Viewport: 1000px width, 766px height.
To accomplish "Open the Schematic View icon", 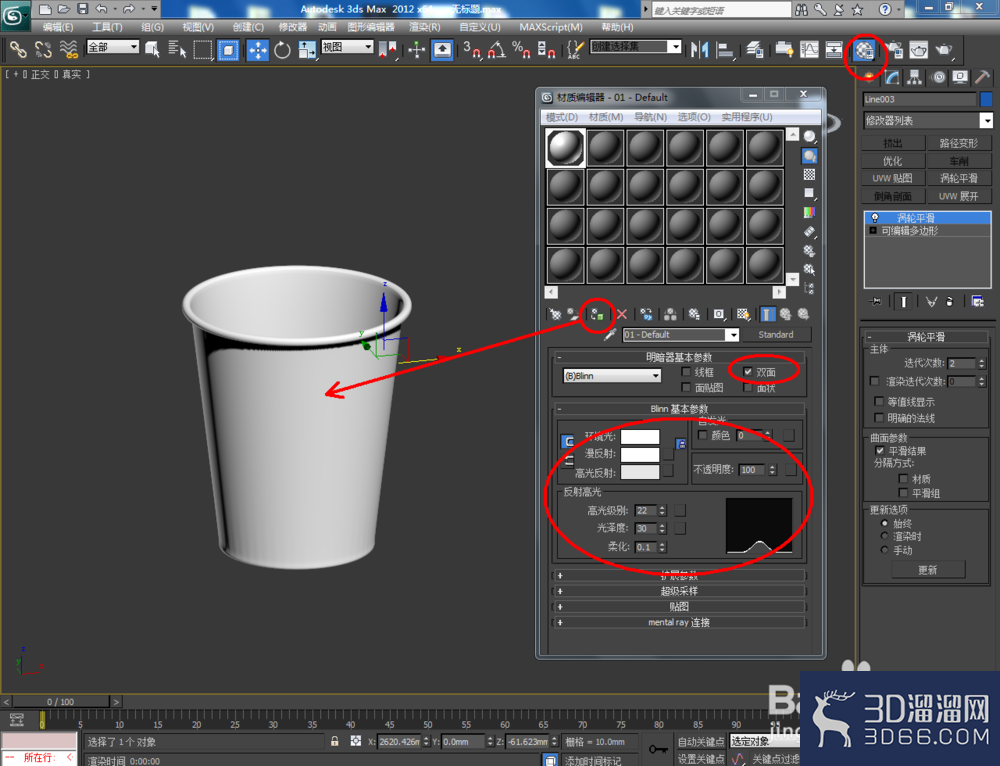I will click(x=834, y=50).
